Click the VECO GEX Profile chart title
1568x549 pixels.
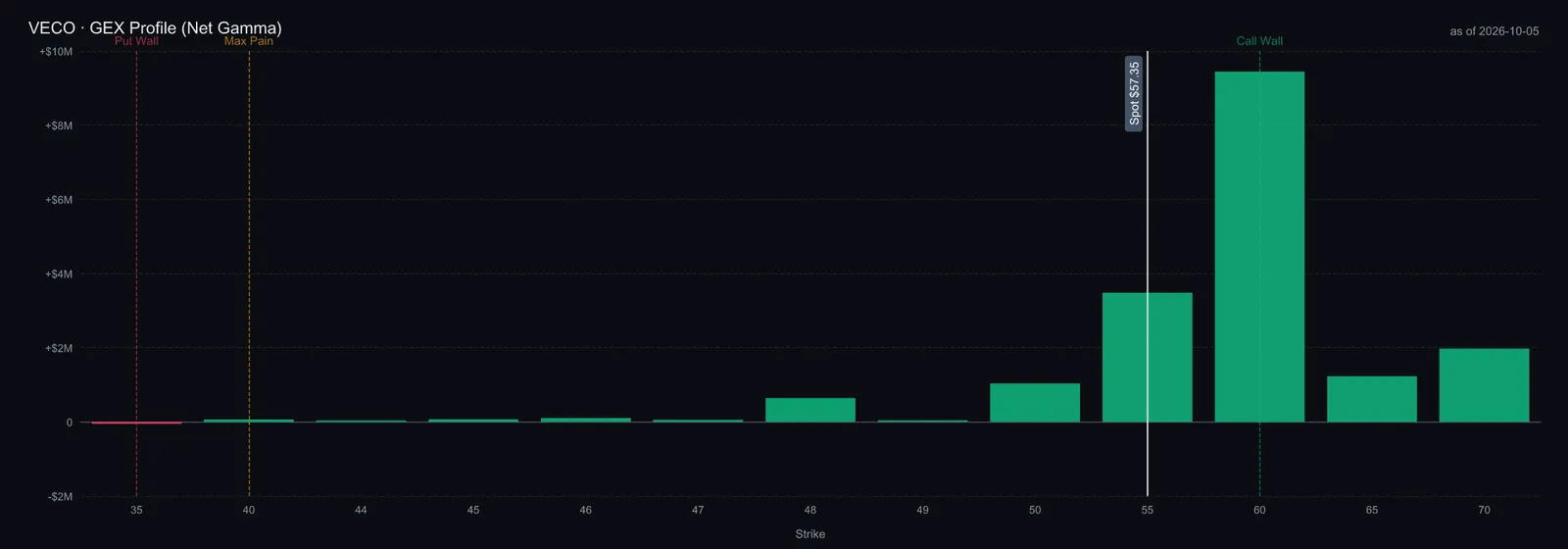click(x=155, y=27)
